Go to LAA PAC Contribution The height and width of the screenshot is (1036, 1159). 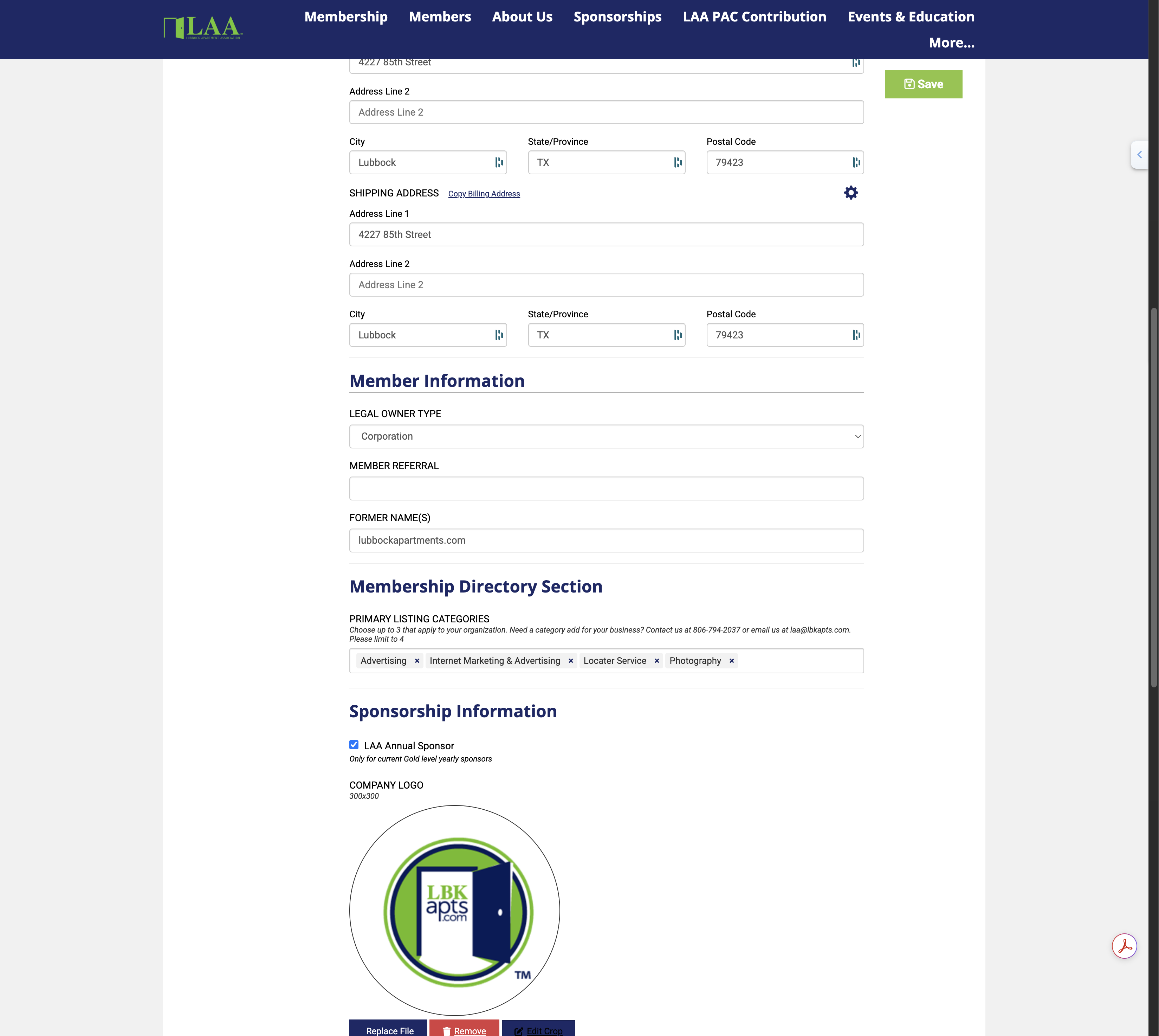pos(754,17)
